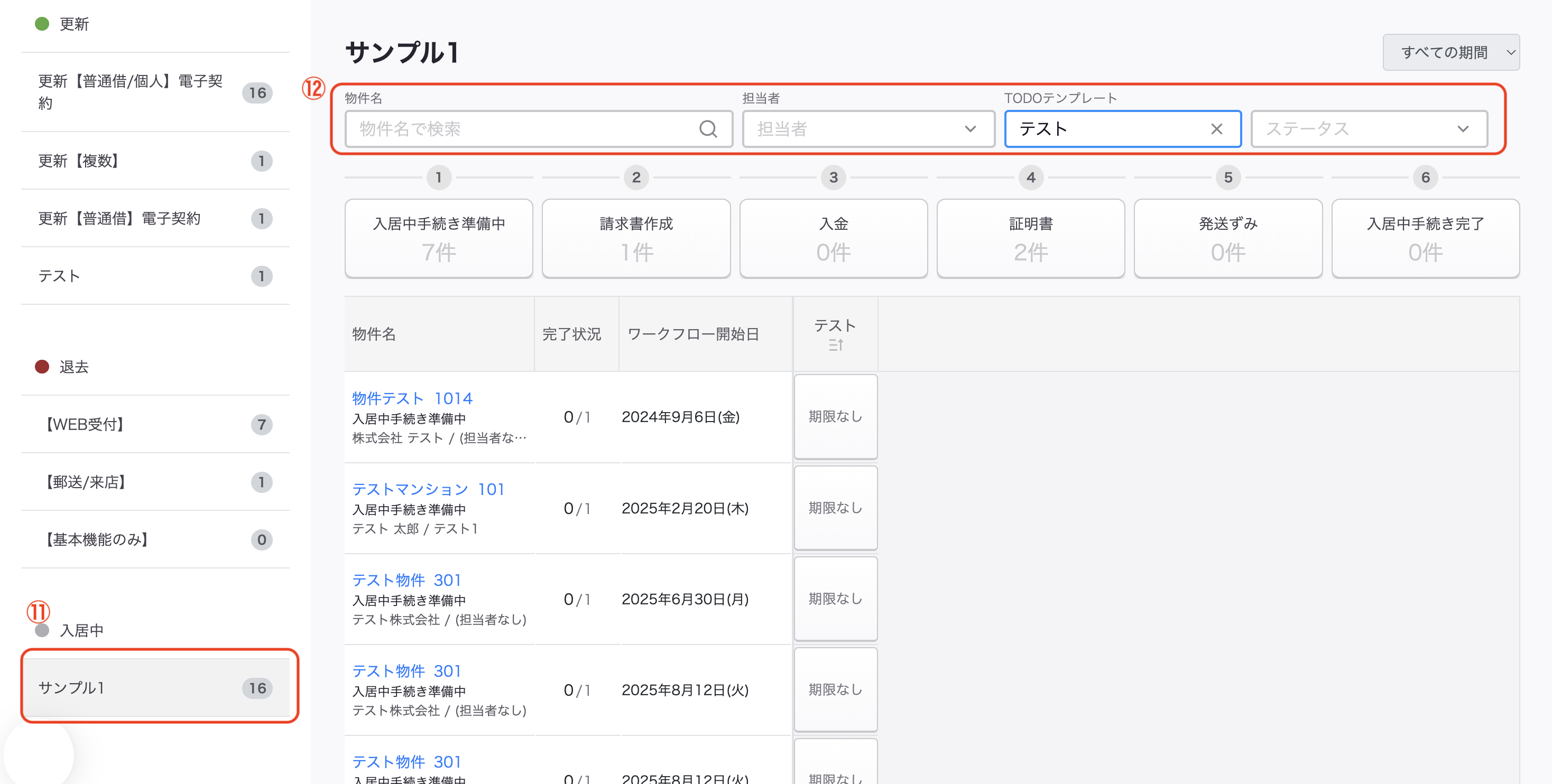Open the すべての期間 period dropdown

pos(1451,52)
